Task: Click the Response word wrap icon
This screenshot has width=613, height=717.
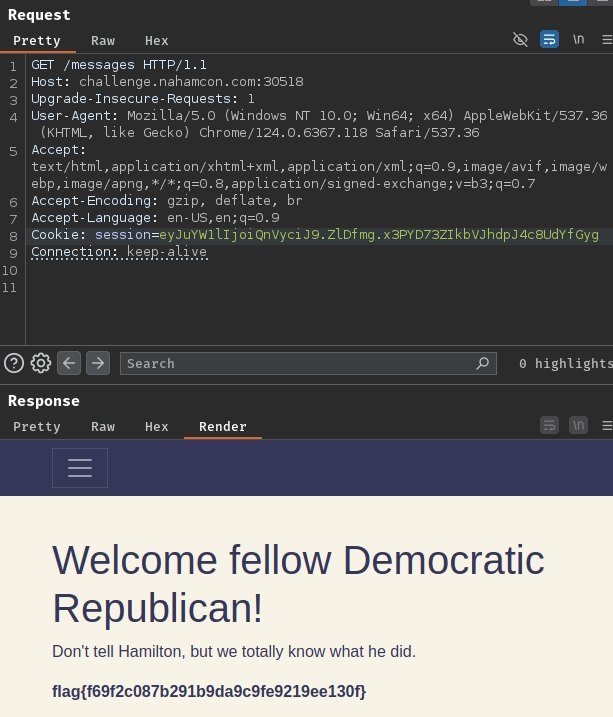Action: pyautogui.click(x=549, y=425)
